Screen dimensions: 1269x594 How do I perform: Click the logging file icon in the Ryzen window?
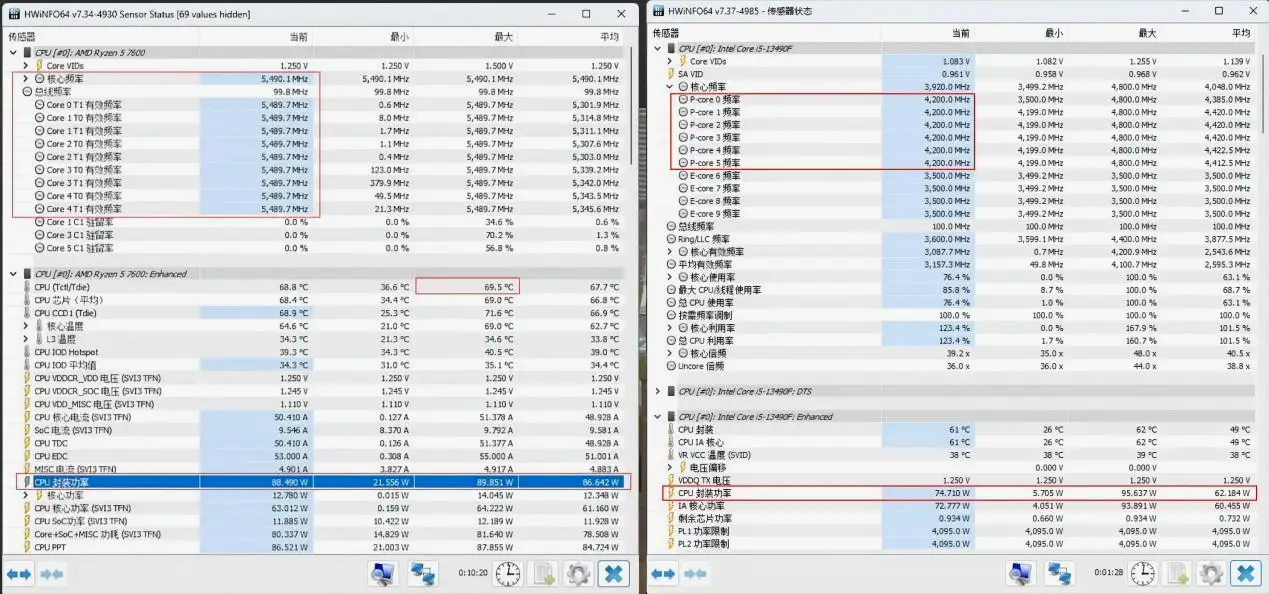click(544, 573)
